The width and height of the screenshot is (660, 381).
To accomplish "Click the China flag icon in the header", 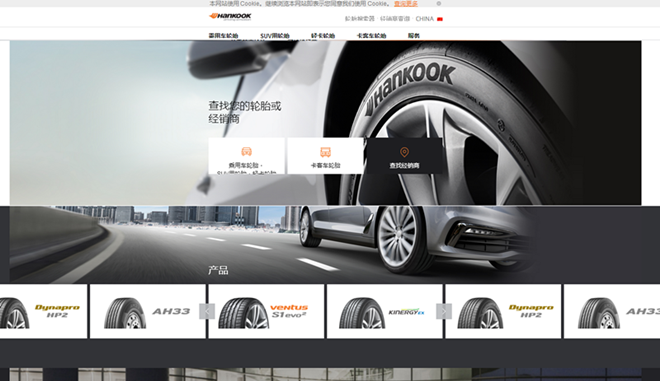I will (440, 19).
